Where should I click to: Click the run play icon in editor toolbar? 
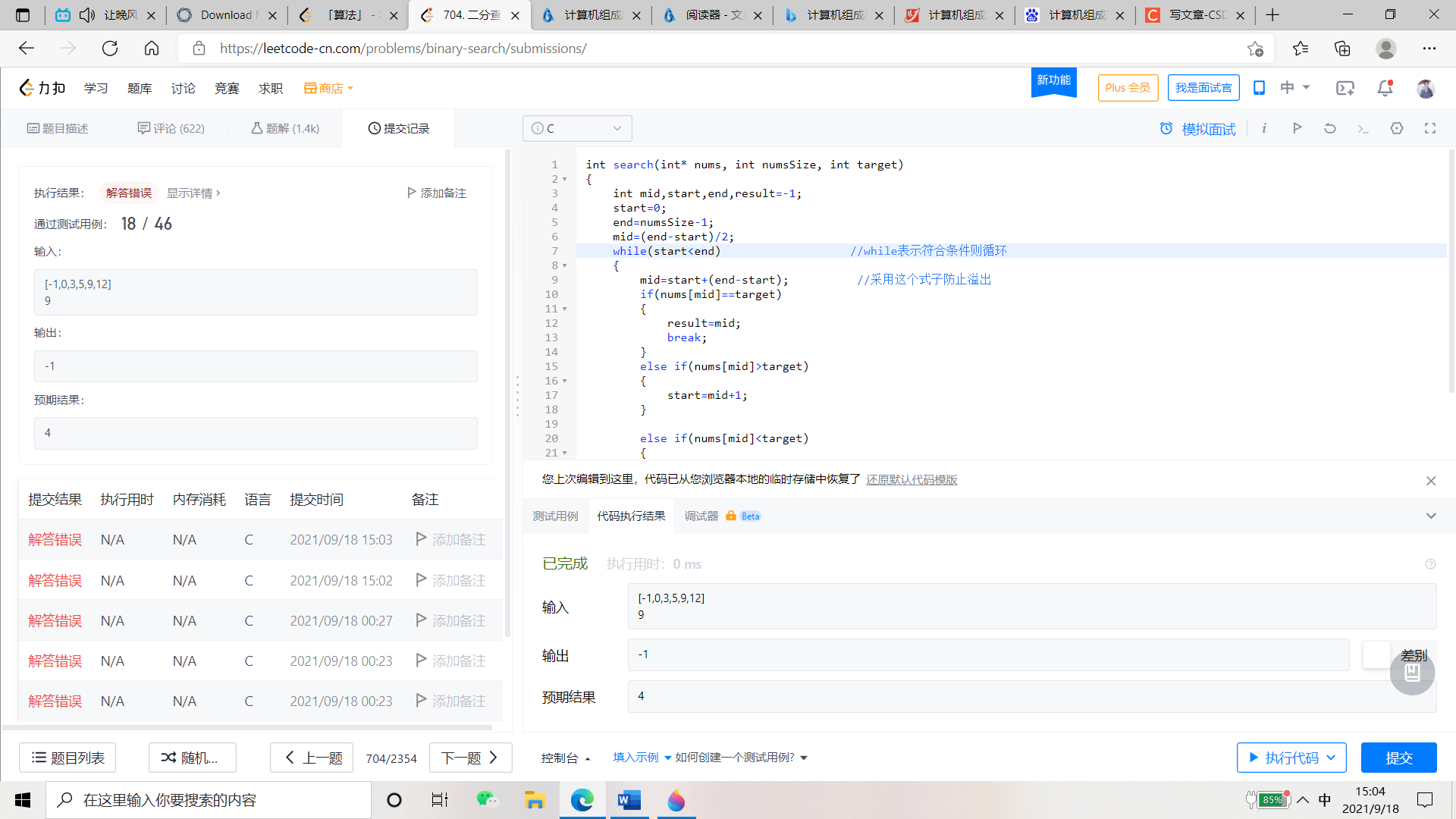click(x=1298, y=128)
